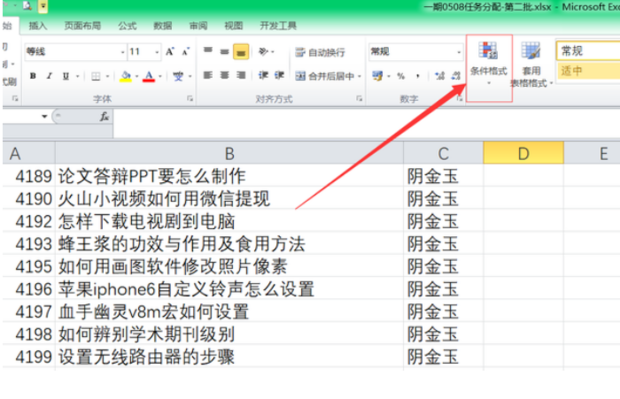Select cell 论文答辩PPT要怎么制作

(229, 176)
